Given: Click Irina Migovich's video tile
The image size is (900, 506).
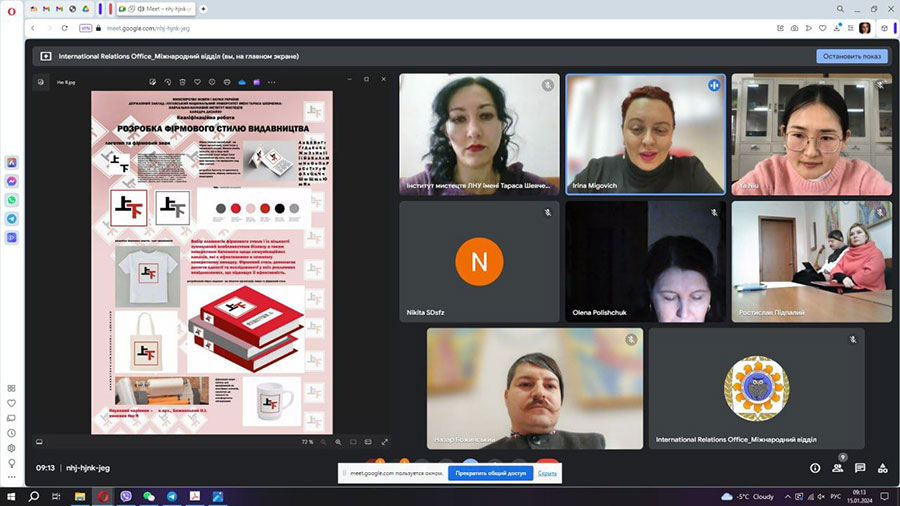Looking at the screenshot, I should (x=645, y=134).
